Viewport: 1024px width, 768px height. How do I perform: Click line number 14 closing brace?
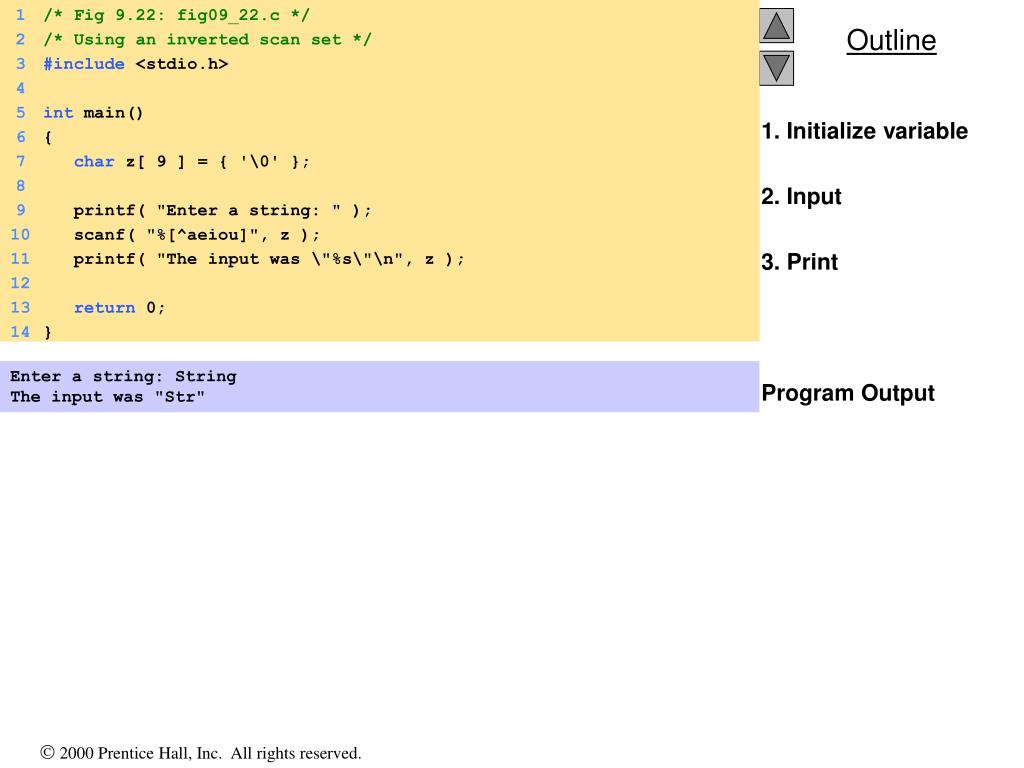click(48, 332)
